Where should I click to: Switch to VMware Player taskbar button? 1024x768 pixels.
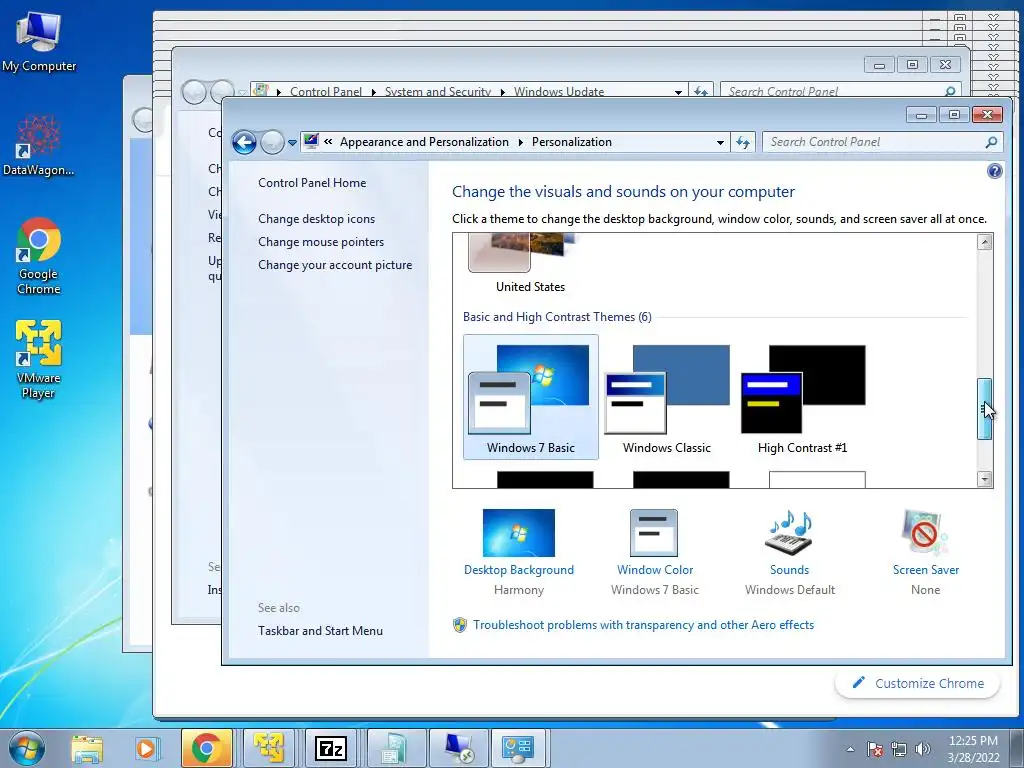(268, 748)
